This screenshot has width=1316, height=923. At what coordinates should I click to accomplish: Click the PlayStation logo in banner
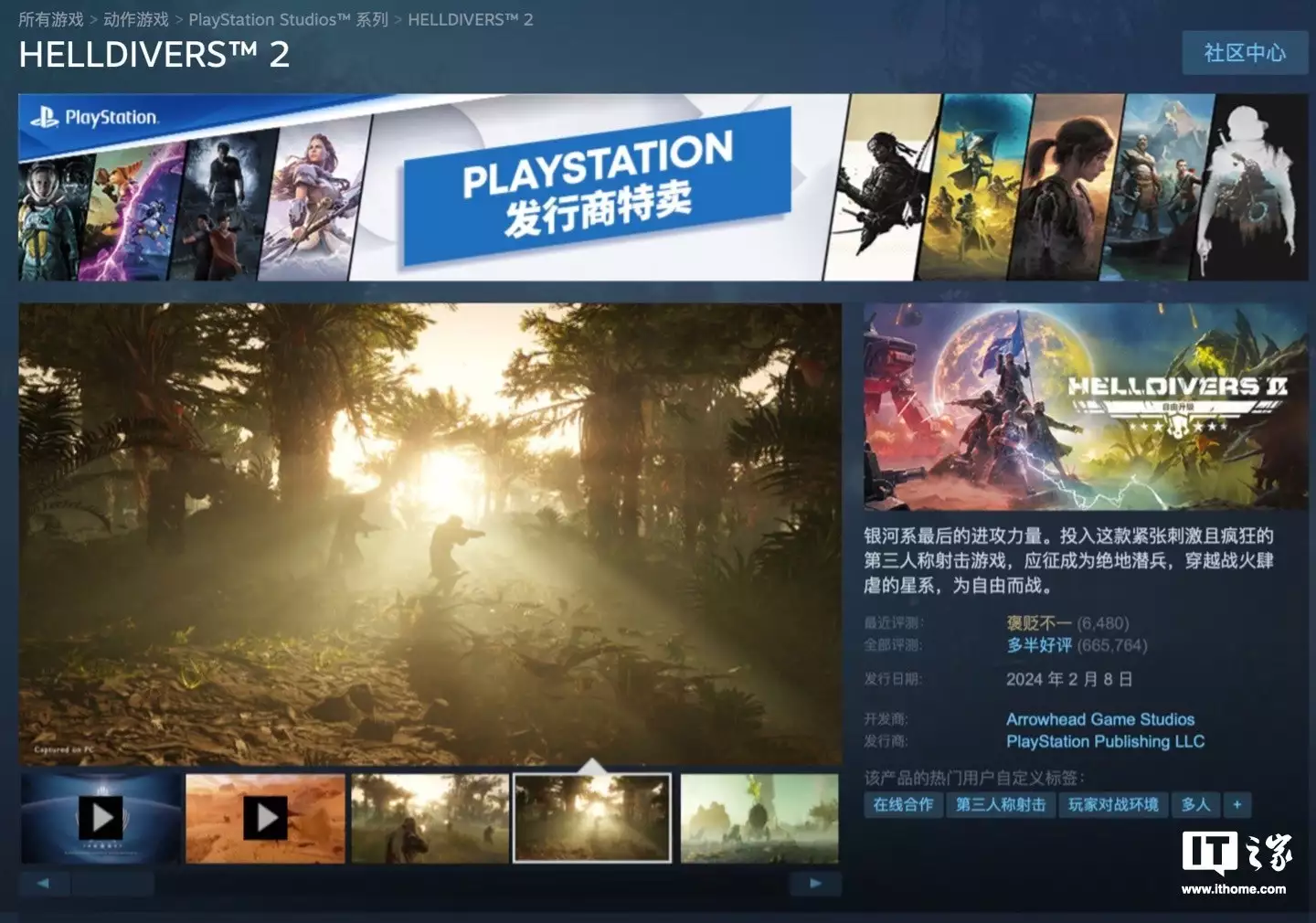point(94,117)
